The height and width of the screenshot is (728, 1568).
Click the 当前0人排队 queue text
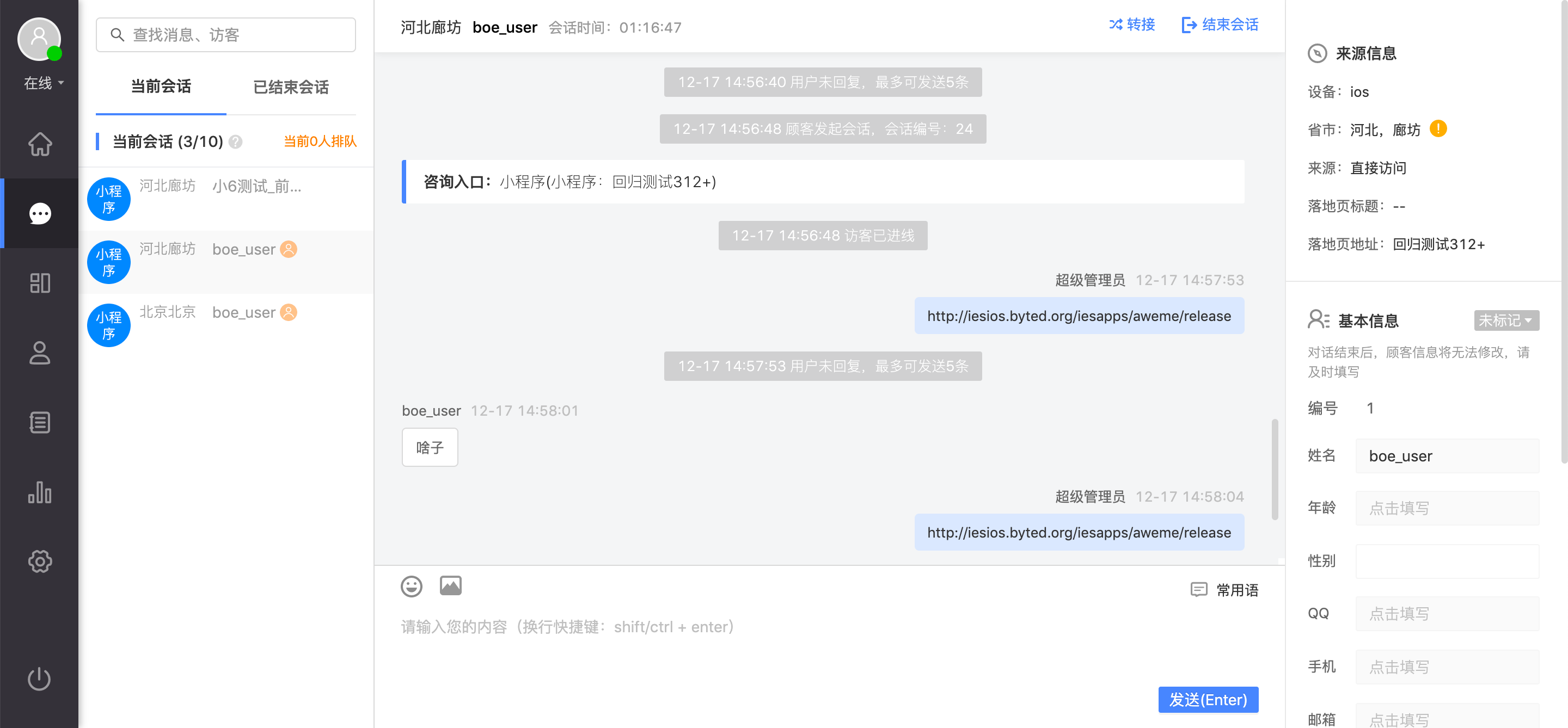[320, 141]
